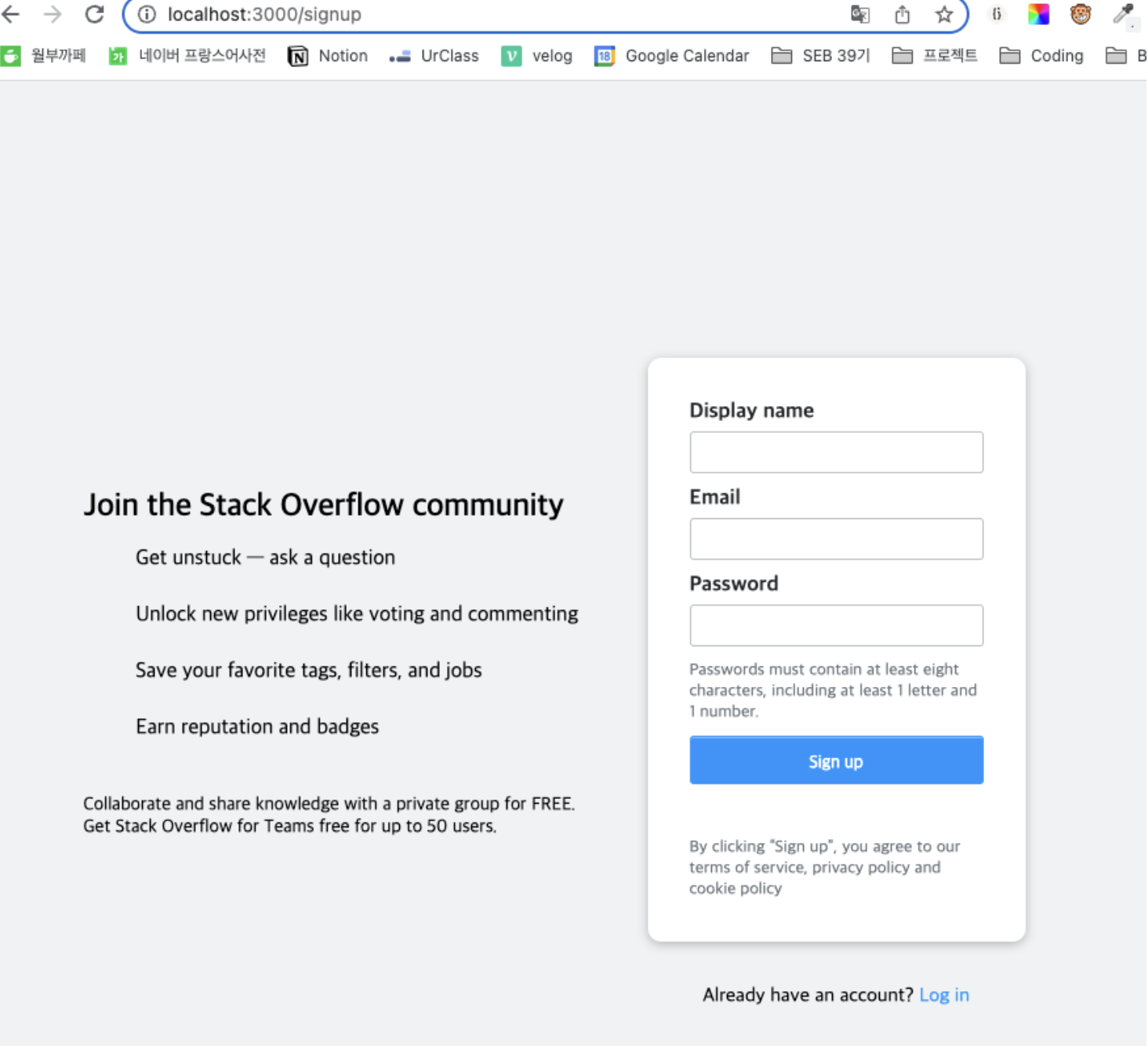Open 월부까페 bookmark
Viewport: 1148px width, 1046px height.
click(x=44, y=56)
